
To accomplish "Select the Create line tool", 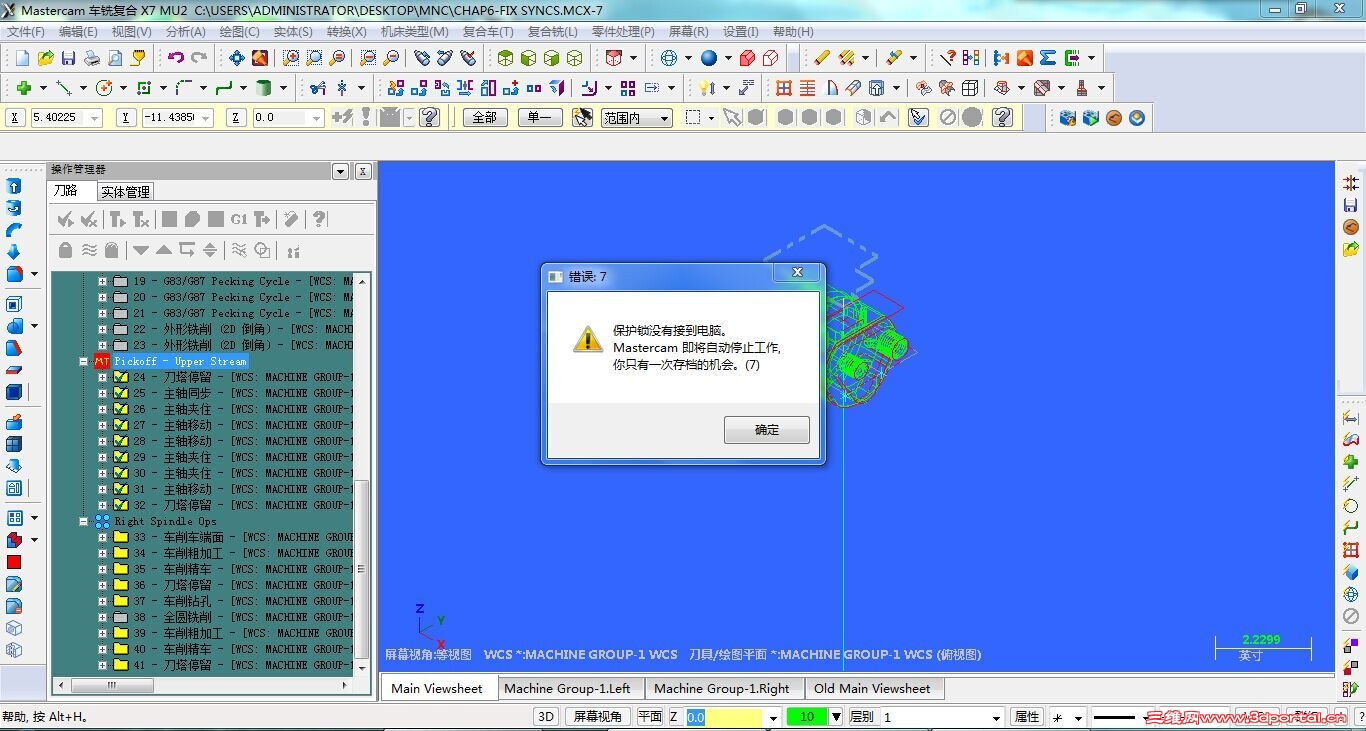I will pos(64,88).
